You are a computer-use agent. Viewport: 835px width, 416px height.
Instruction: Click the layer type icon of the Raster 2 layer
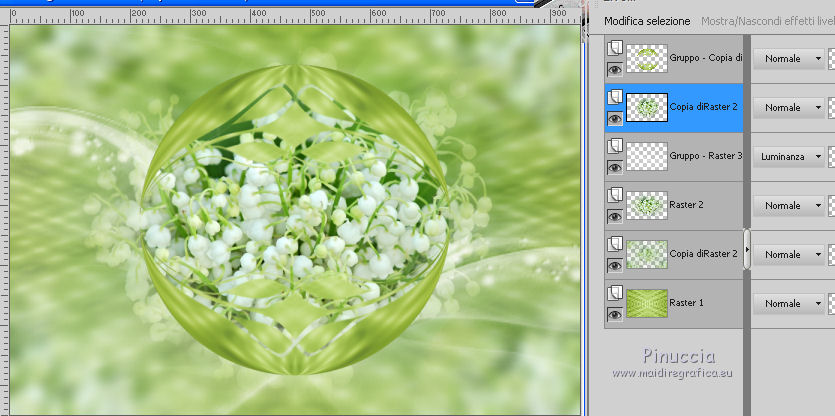pos(615,195)
